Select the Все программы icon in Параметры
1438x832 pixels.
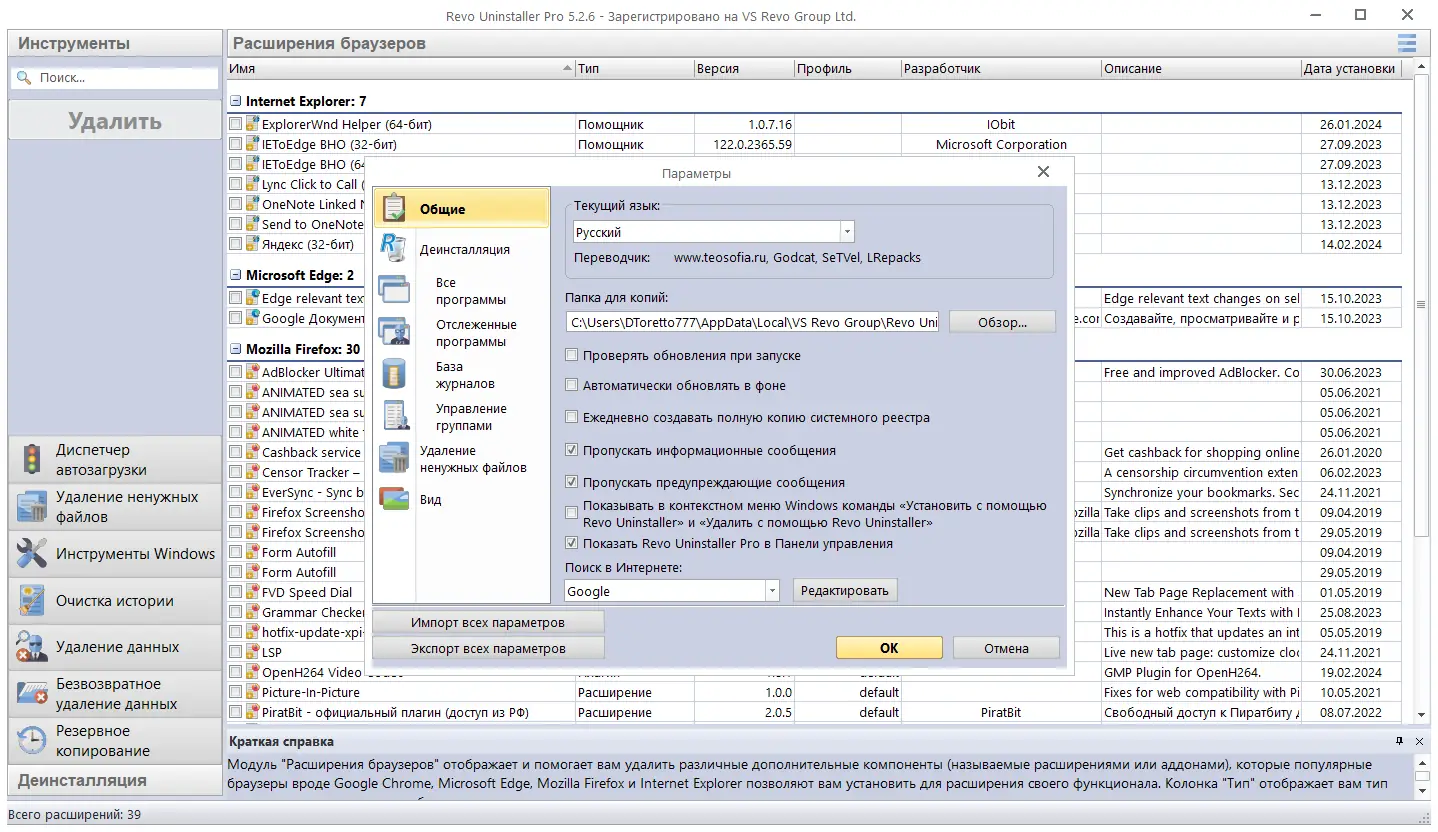click(394, 290)
